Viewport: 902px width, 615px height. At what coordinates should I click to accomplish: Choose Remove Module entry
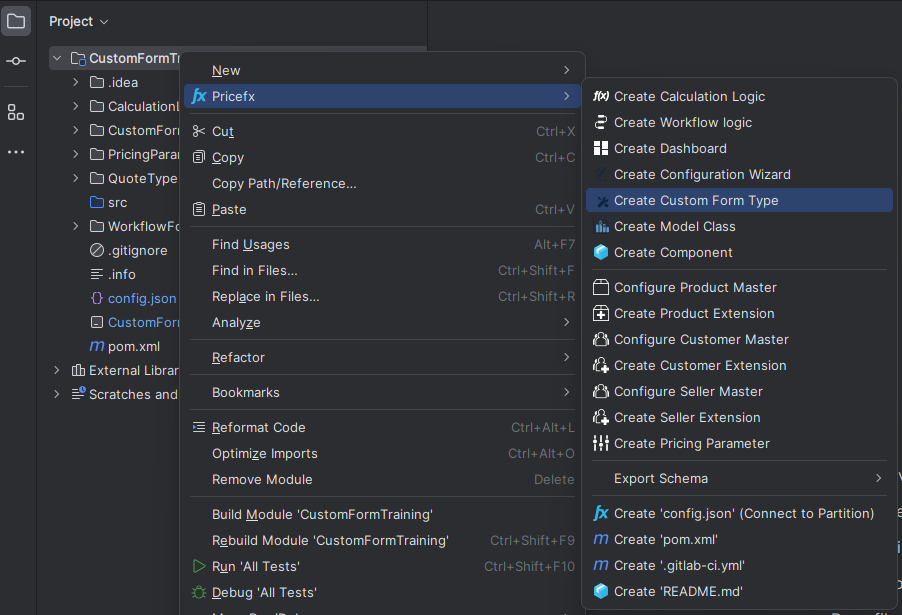click(382, 479)
